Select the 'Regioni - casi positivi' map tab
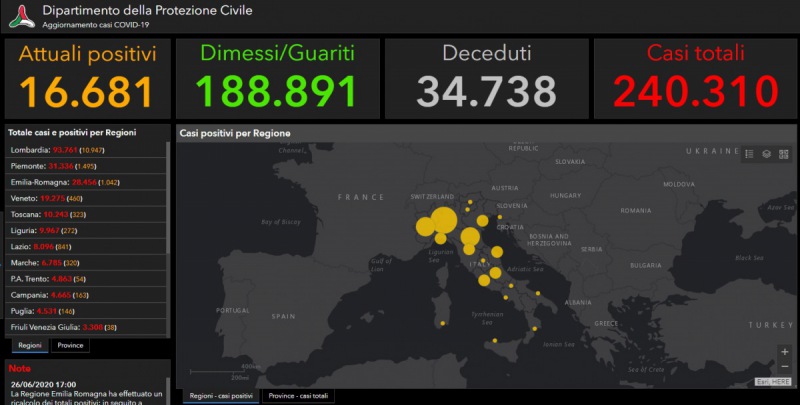Viewport: 800px width, 405px height. point(220,397)
